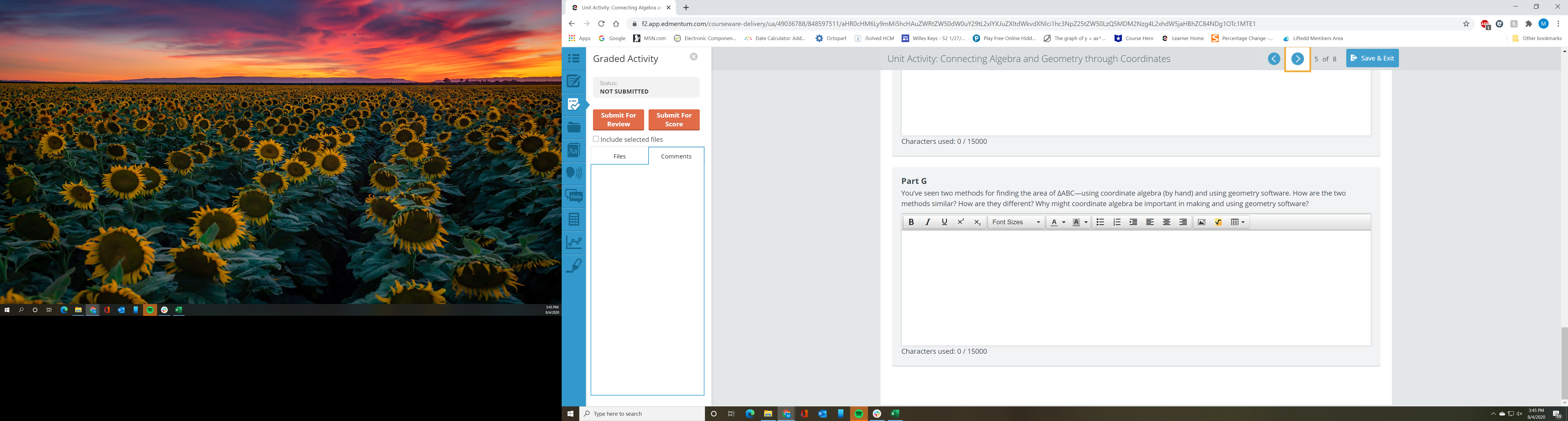Viewport: 1568px width, 421px height.
Task: Switch to the Comments tab
Action: pos(676,156)
